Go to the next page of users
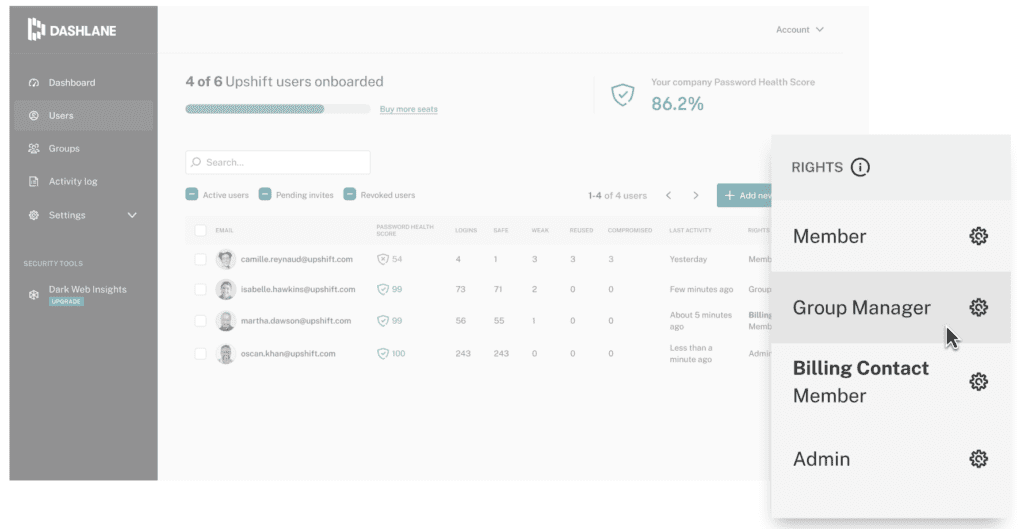The width and height of the screenshot is (1024, 529). [696, 196]
